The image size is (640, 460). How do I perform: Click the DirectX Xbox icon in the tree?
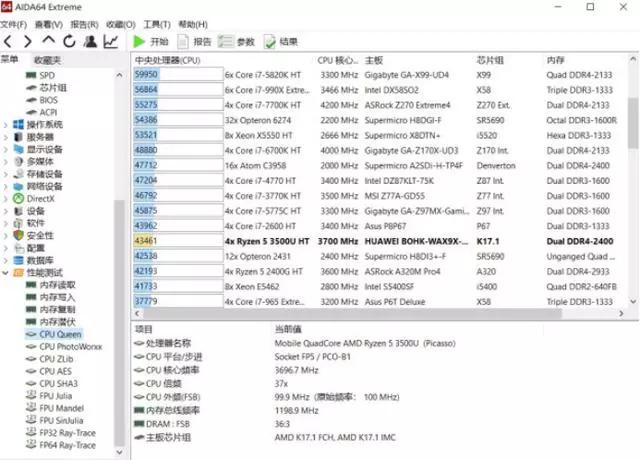pyautogui.click(x=18, y=198)
